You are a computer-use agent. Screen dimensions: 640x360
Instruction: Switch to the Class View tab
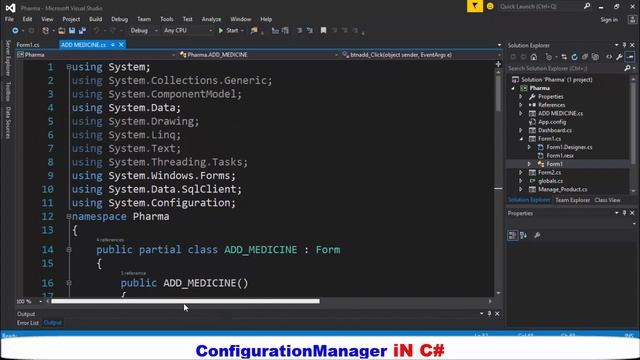607,200
